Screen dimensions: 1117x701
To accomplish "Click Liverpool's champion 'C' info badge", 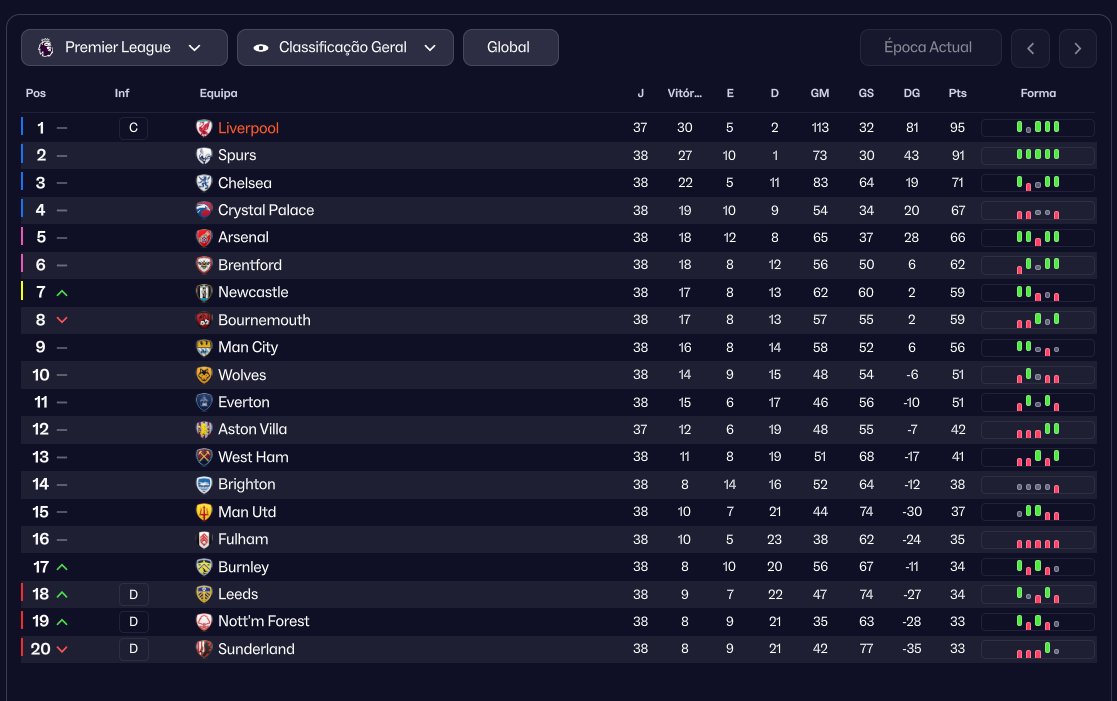I will point(133,128).
